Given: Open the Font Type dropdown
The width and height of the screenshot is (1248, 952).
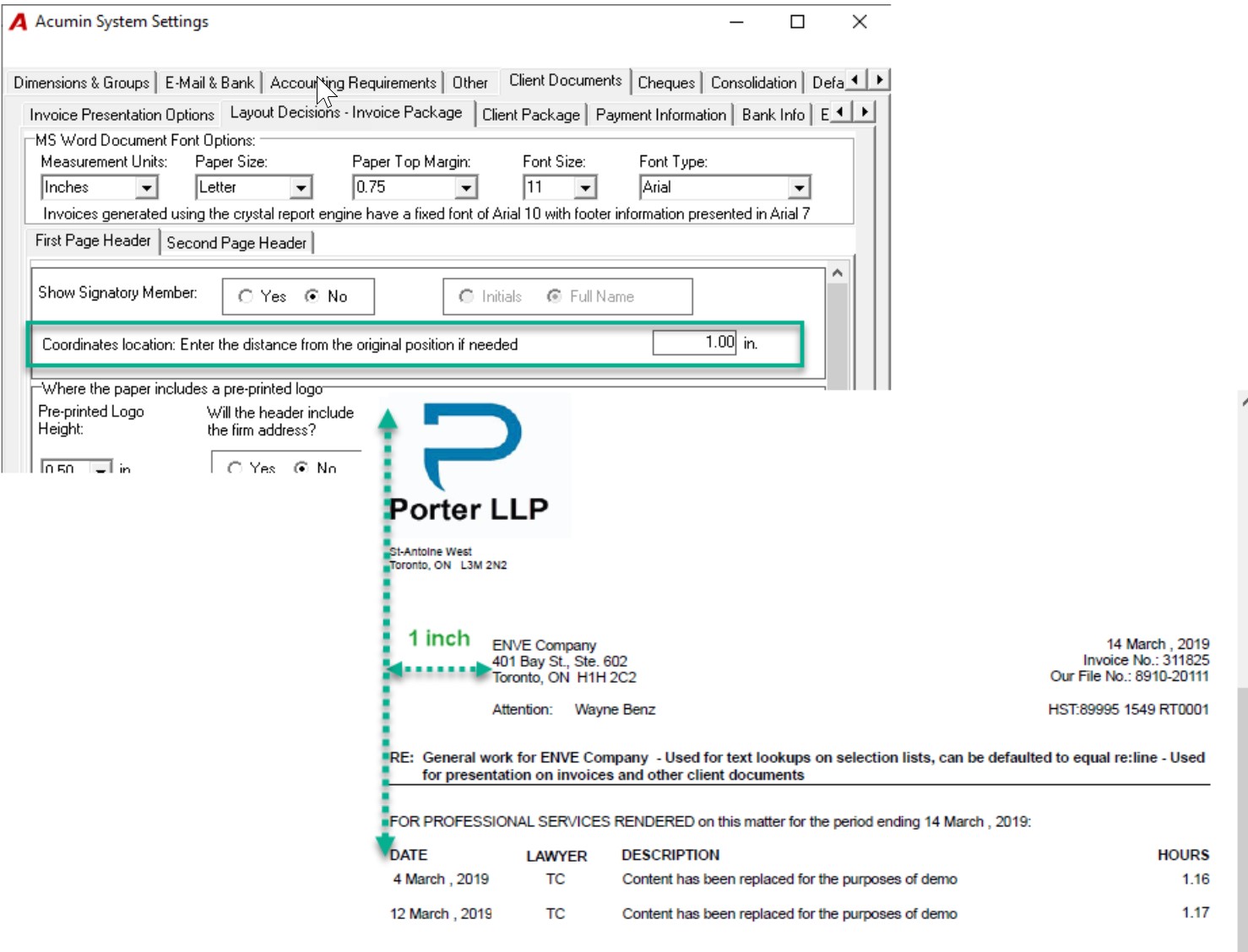Looking at the screenshot, I should click(x=799, y=187).
